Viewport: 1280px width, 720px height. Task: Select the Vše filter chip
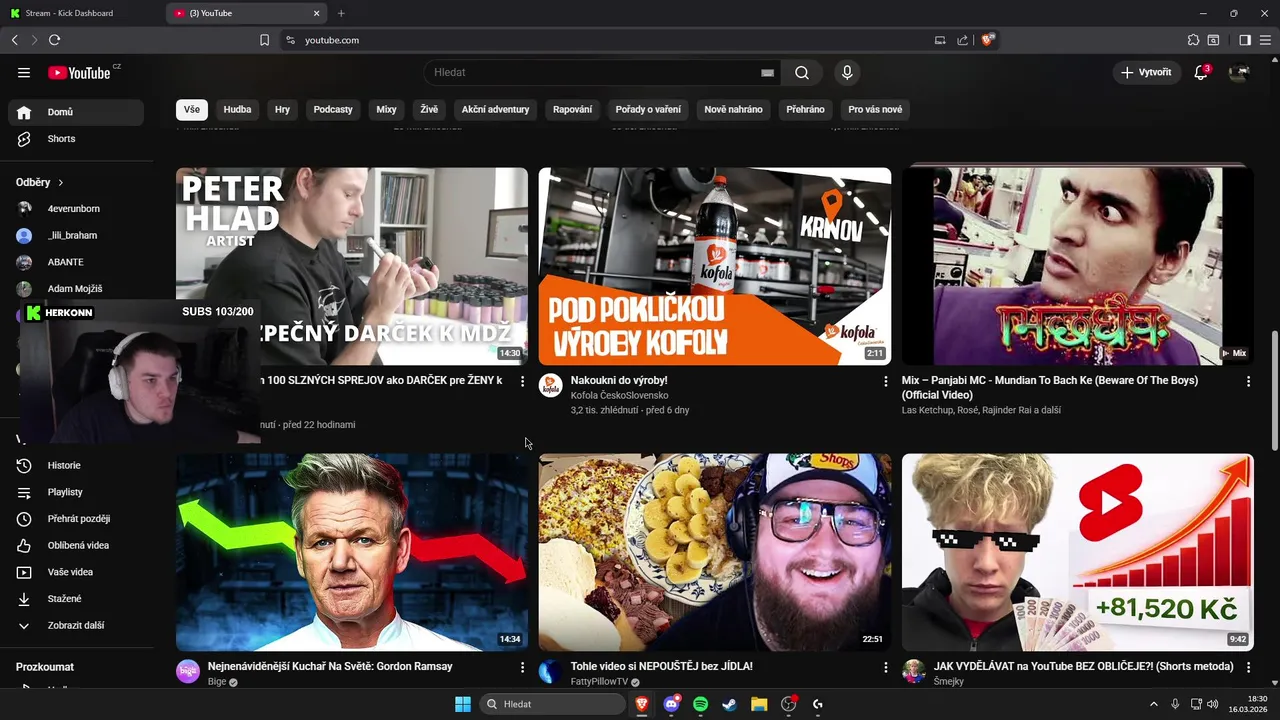pos(191,110)
